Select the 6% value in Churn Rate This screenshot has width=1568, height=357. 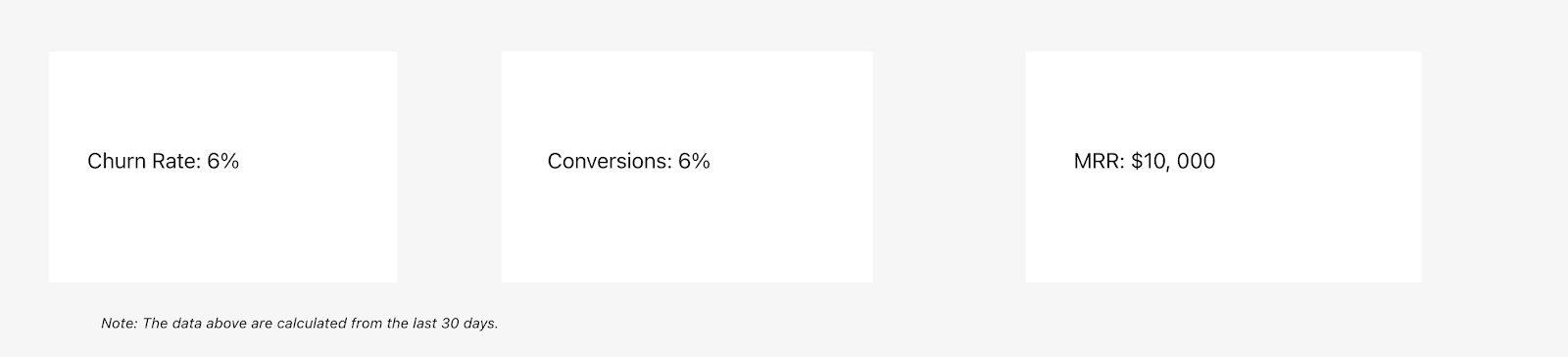tap(223, 161)
